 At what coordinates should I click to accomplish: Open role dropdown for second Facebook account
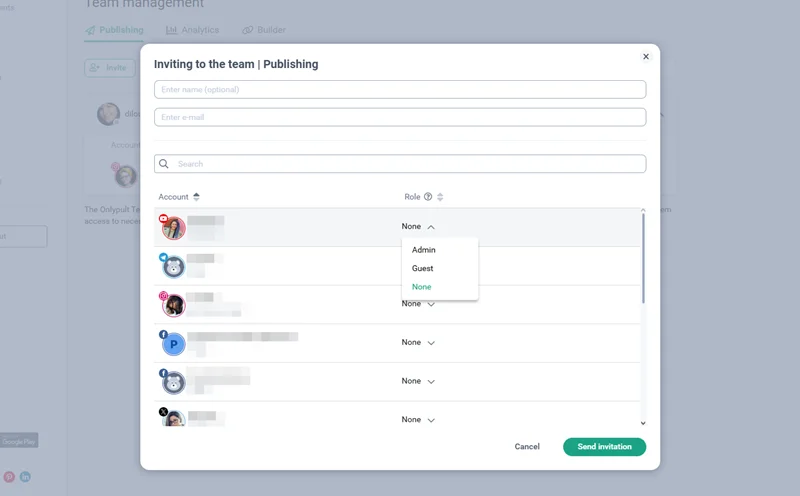[x=419, y=381]
